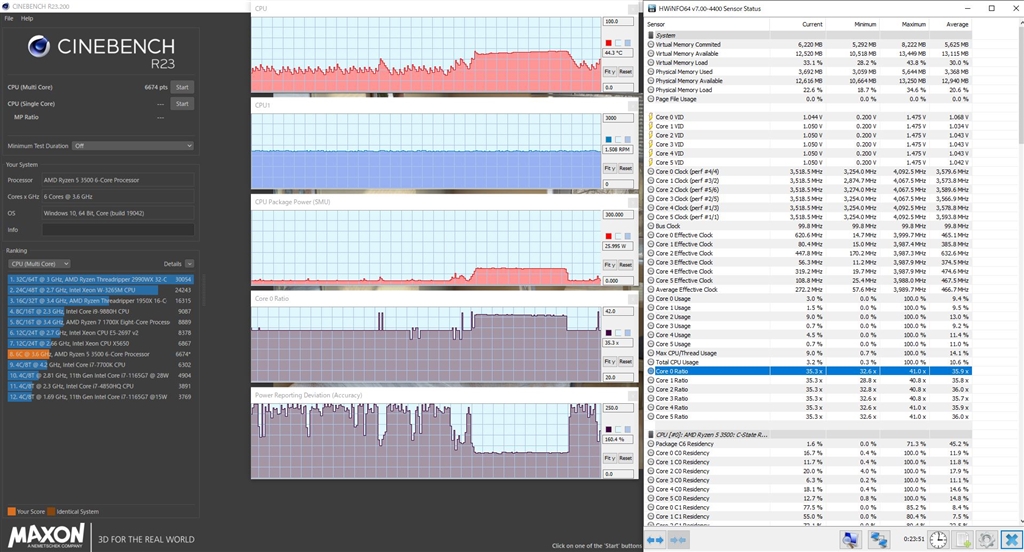Close the CPU temperature graph panel
The height and width of the screenshot is (552, 1024).
pyautogui.click(x=633, y=8)
